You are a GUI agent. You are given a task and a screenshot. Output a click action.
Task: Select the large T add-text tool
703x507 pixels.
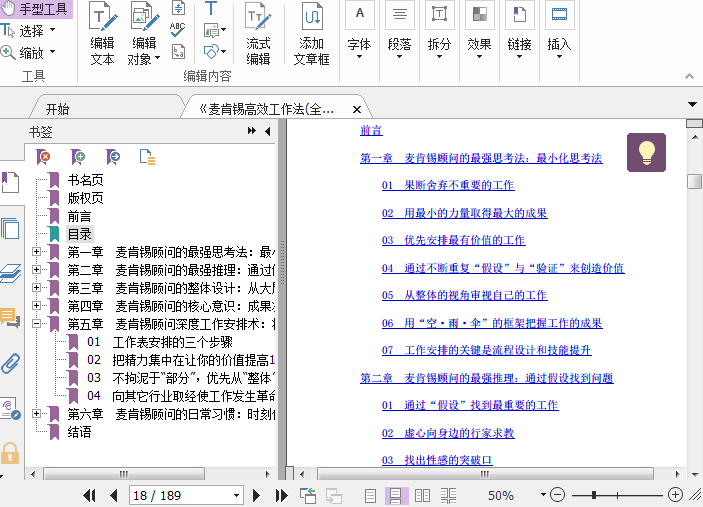point(211,8)
